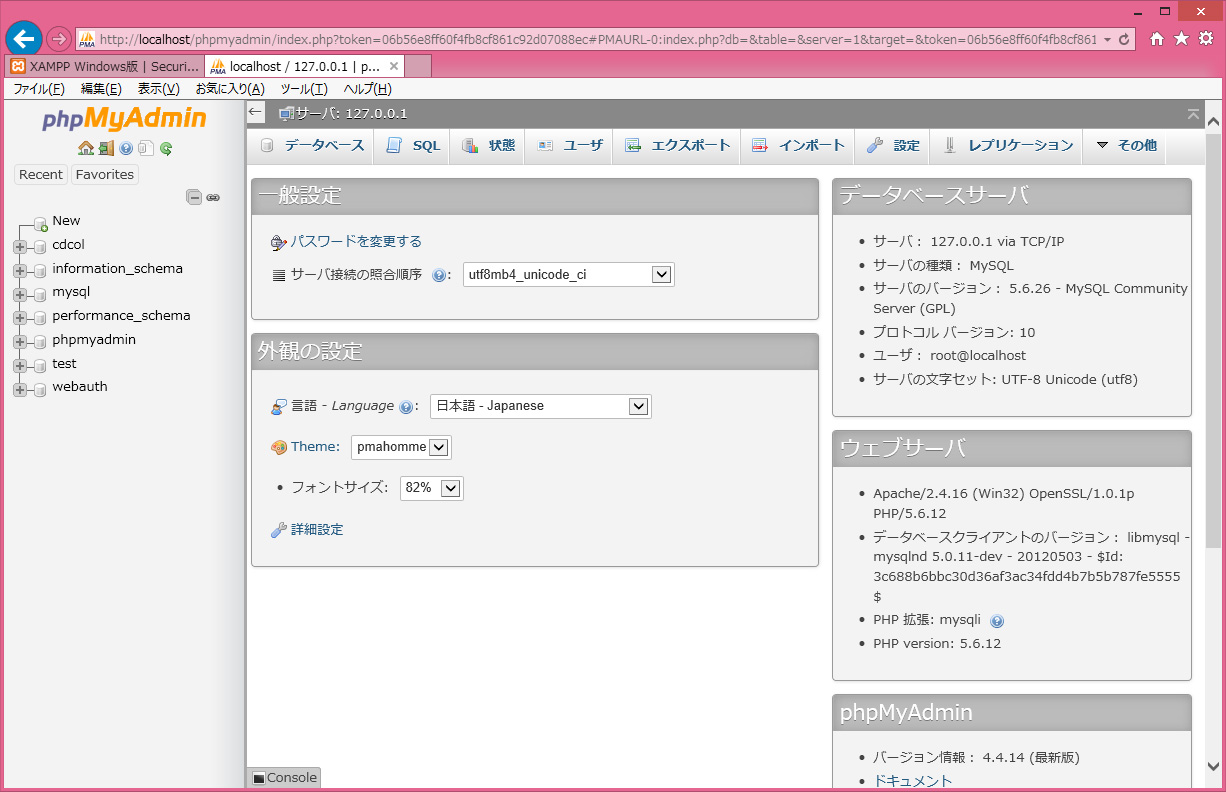Expand the cdcol database tree node
The width and height of the screenshot is (1226, 792).
click(20, 246)
